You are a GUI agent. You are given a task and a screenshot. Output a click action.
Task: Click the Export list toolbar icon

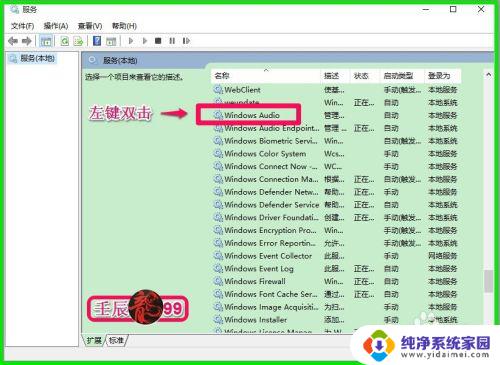(78, 41)
